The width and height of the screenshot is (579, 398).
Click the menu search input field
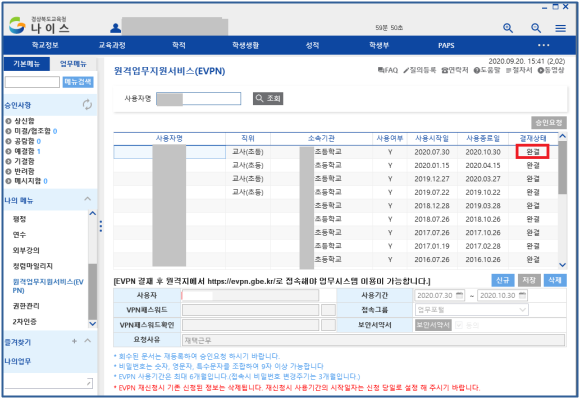coord(32,82)
